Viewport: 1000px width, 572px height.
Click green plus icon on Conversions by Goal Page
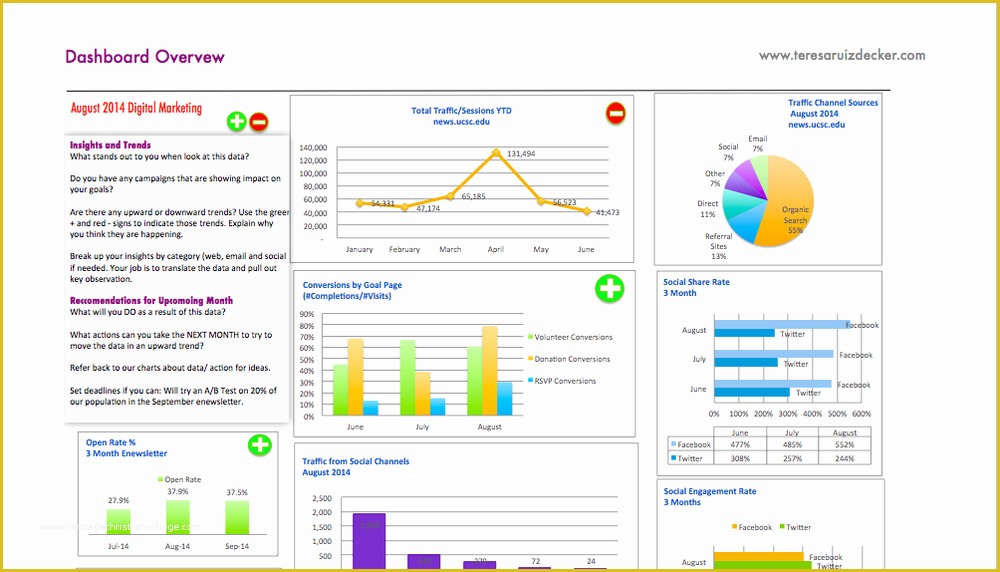coord(609,289)
